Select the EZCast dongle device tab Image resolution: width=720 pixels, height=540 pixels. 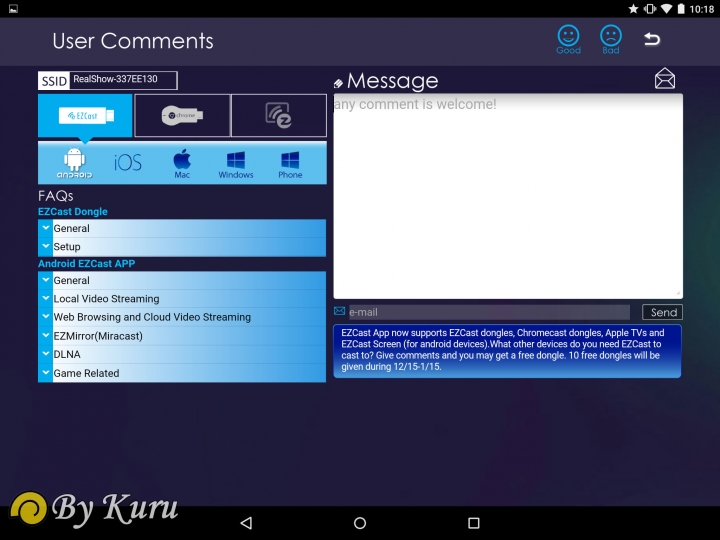85,116
